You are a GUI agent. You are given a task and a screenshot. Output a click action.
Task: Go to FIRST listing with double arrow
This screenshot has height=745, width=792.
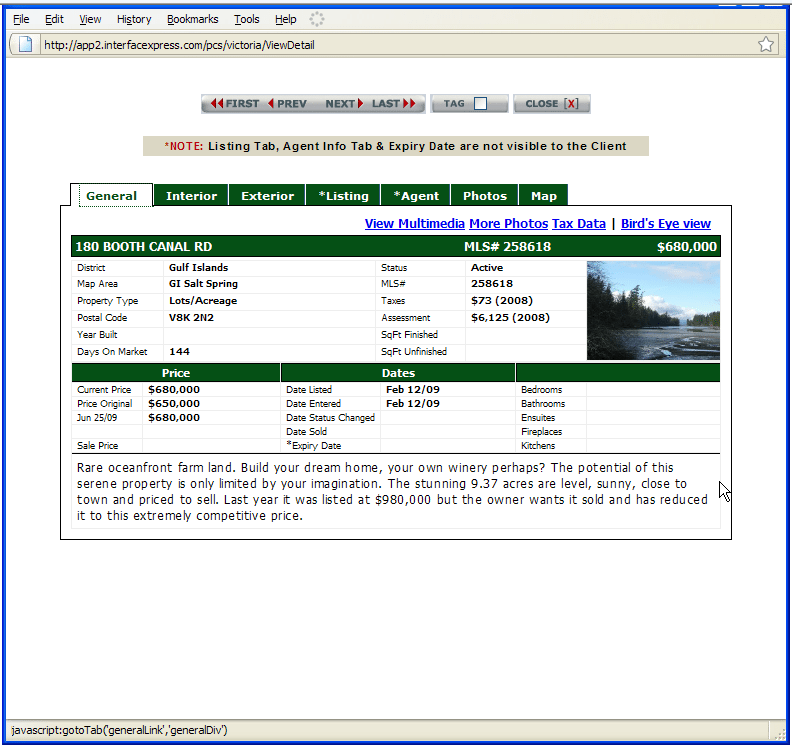click(x=234, y=104)
